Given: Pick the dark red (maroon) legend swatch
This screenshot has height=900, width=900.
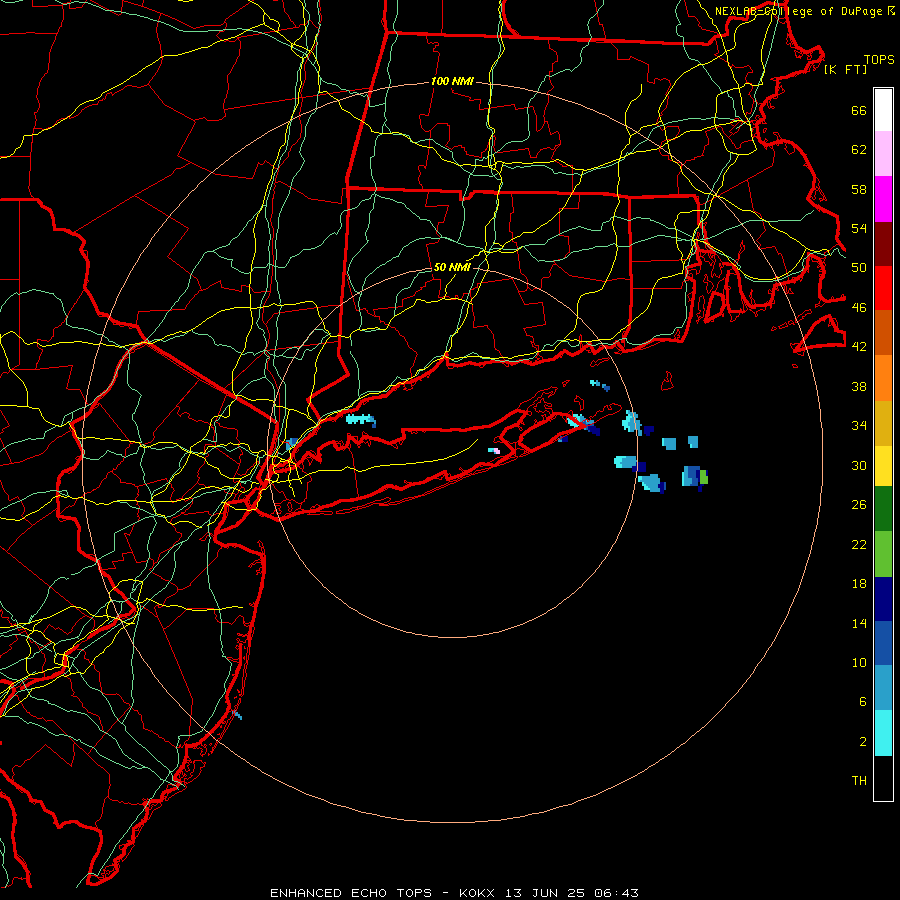Looking at the screenshot, I should [883, 243].
